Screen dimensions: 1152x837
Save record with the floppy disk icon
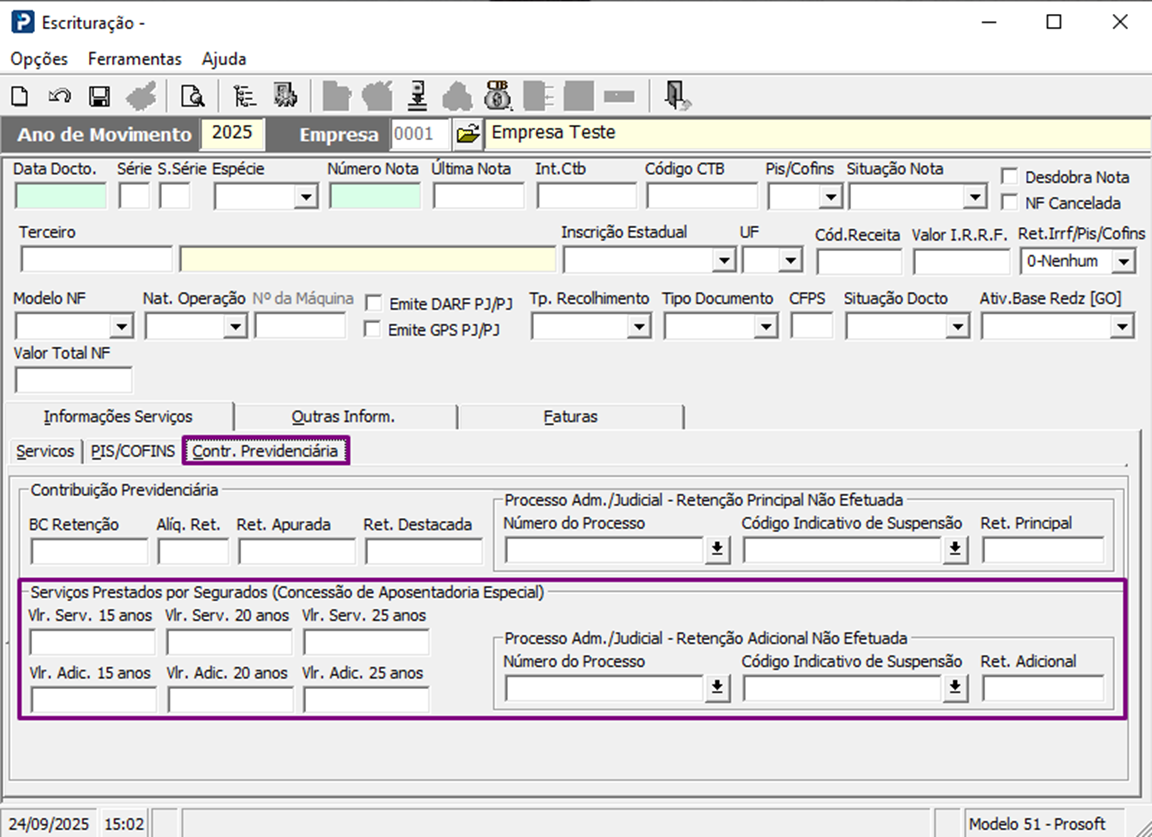(99, 96)
